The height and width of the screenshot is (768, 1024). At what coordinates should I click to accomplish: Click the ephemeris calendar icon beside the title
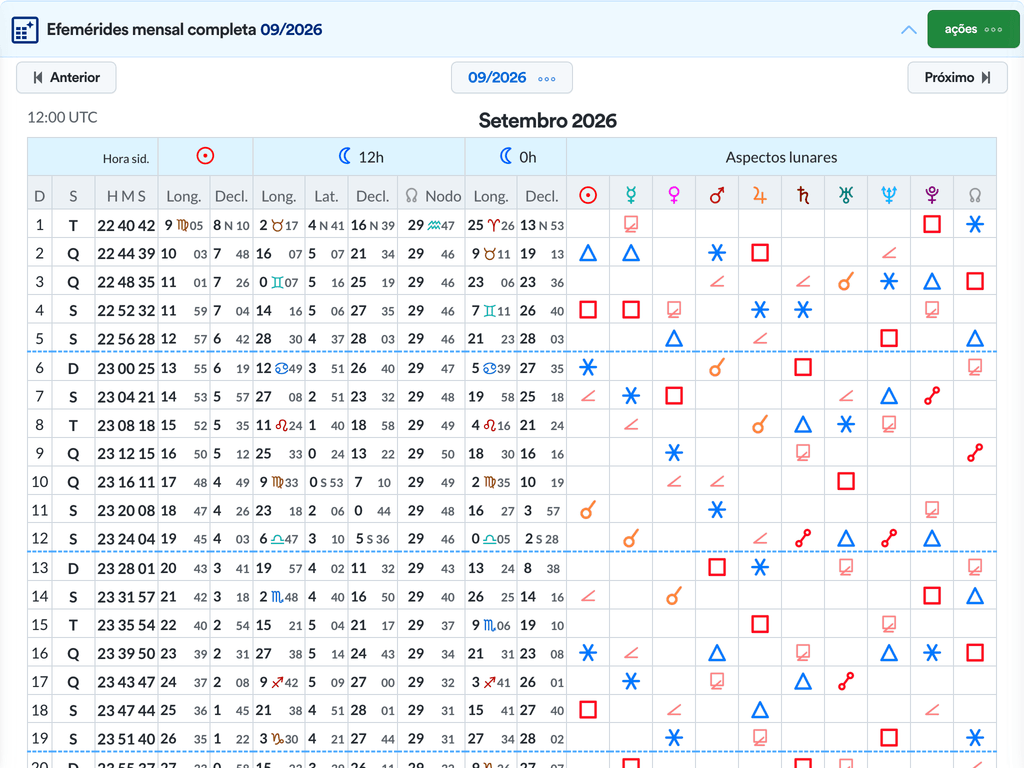point(25,30)
